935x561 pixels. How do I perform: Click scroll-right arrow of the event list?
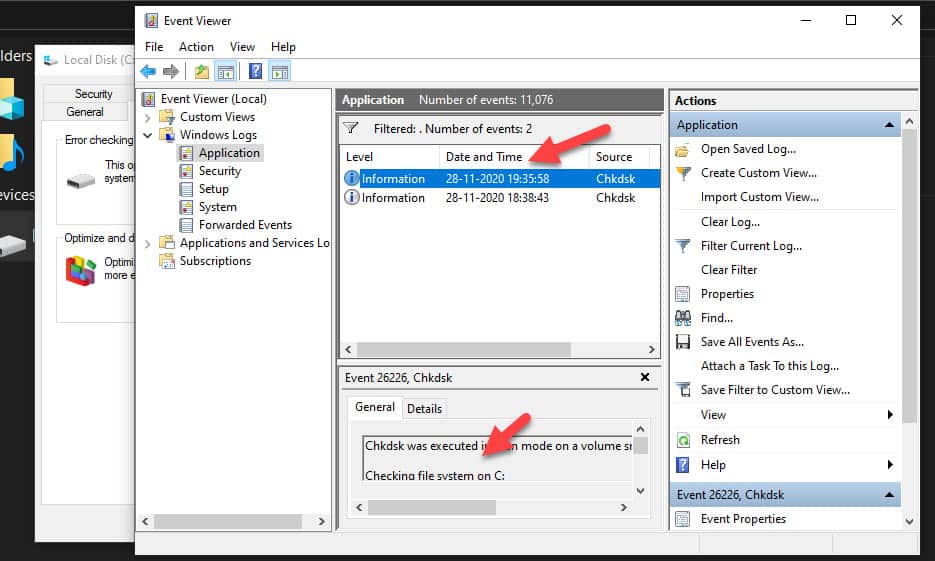click(x=652, y=349)
